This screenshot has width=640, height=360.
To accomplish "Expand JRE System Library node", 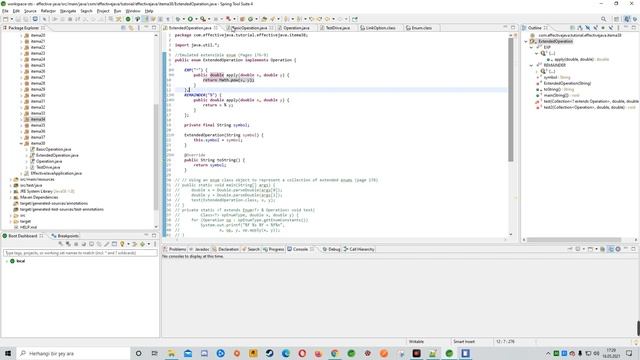I will [x=11, y=191].
